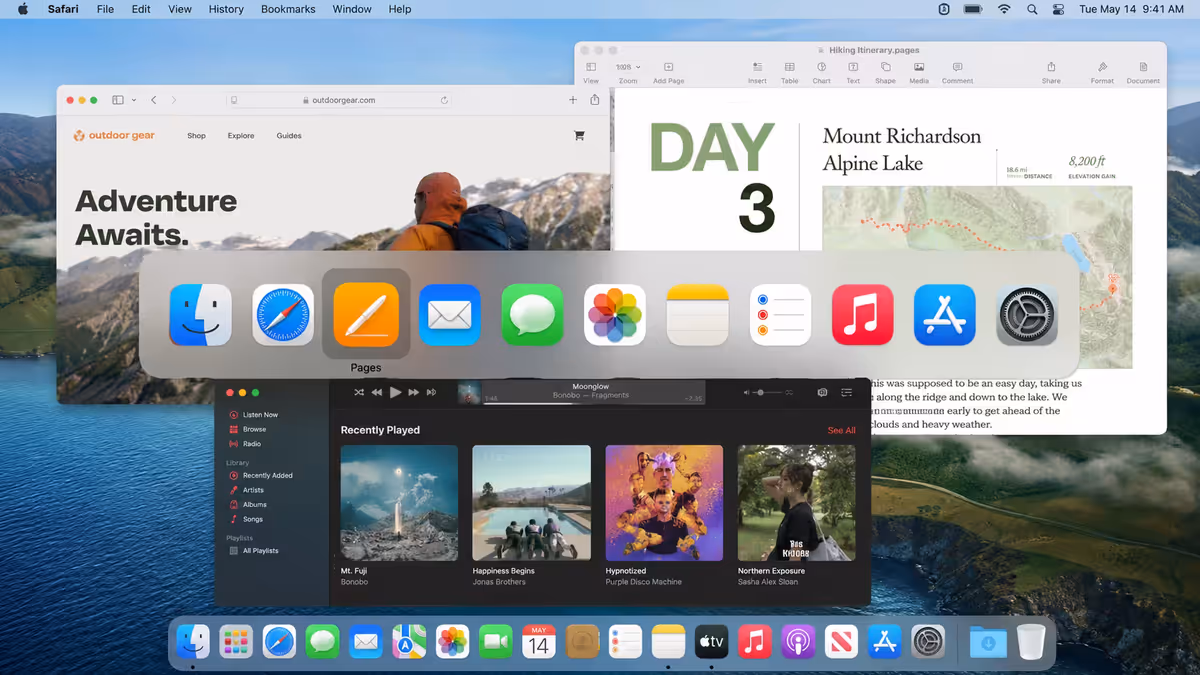
Task: Click the Moonglow playback progress bar
Action: click(x=593, y=403)
